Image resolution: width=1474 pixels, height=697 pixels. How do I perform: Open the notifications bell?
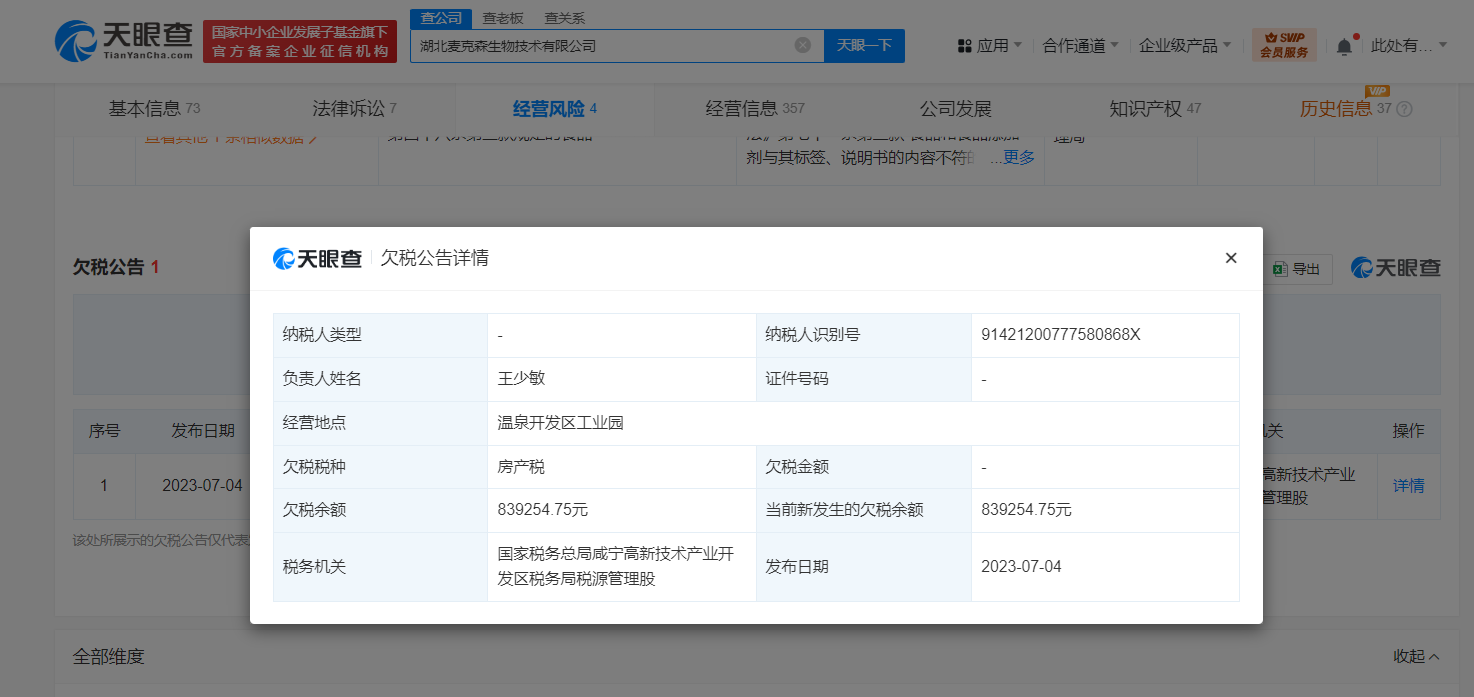click(1344, 46)
